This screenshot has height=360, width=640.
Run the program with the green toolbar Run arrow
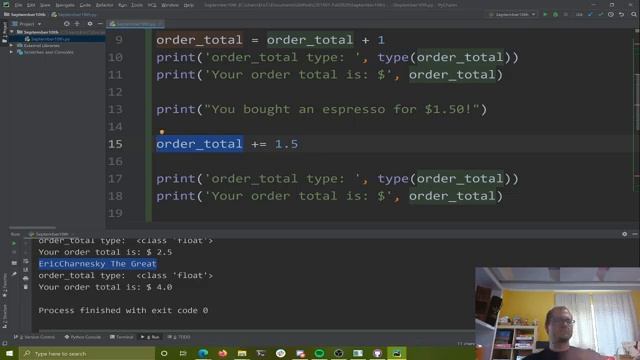[x=545, y=14]
